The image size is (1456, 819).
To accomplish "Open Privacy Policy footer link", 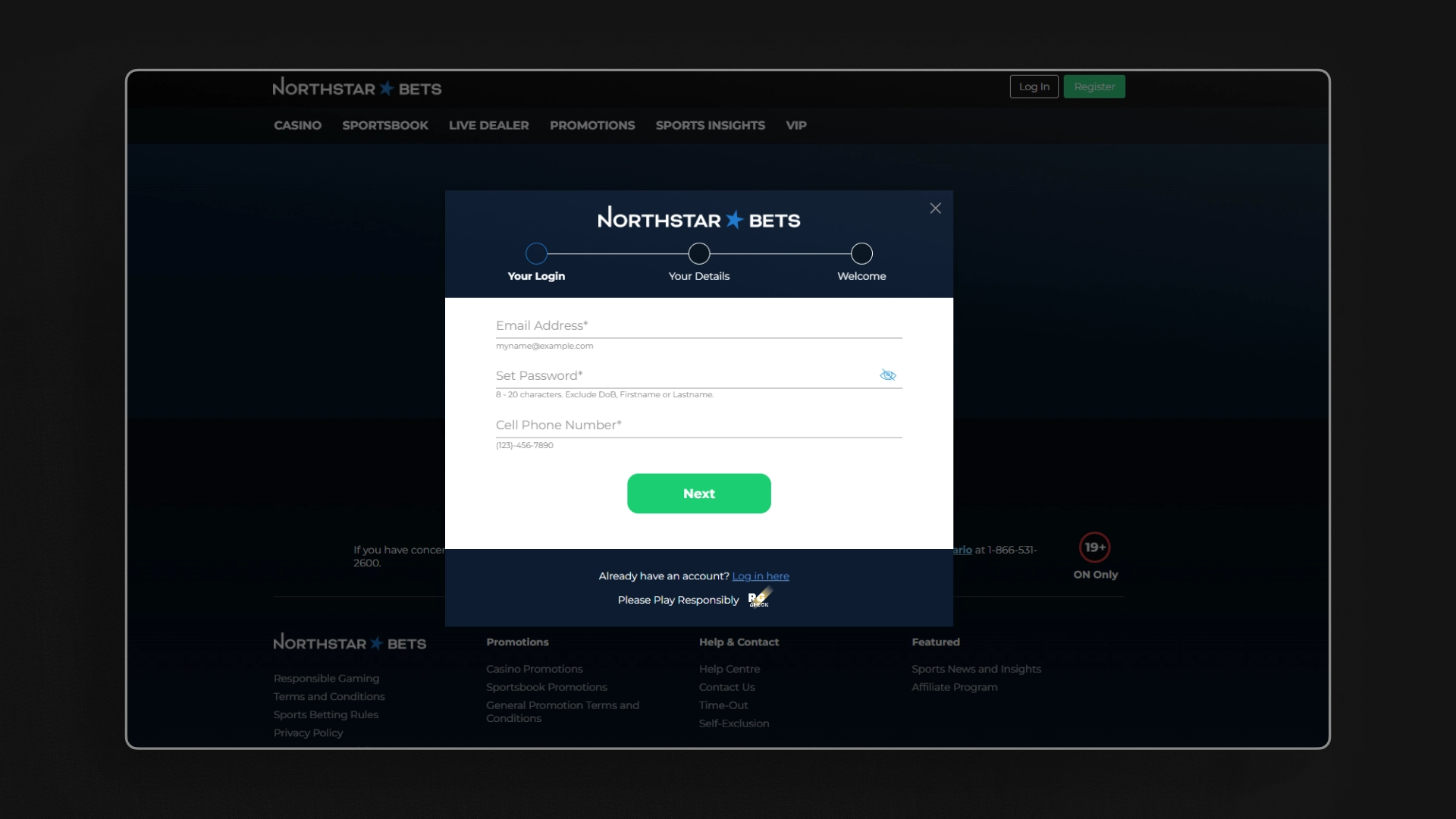I will pos(309,733).
